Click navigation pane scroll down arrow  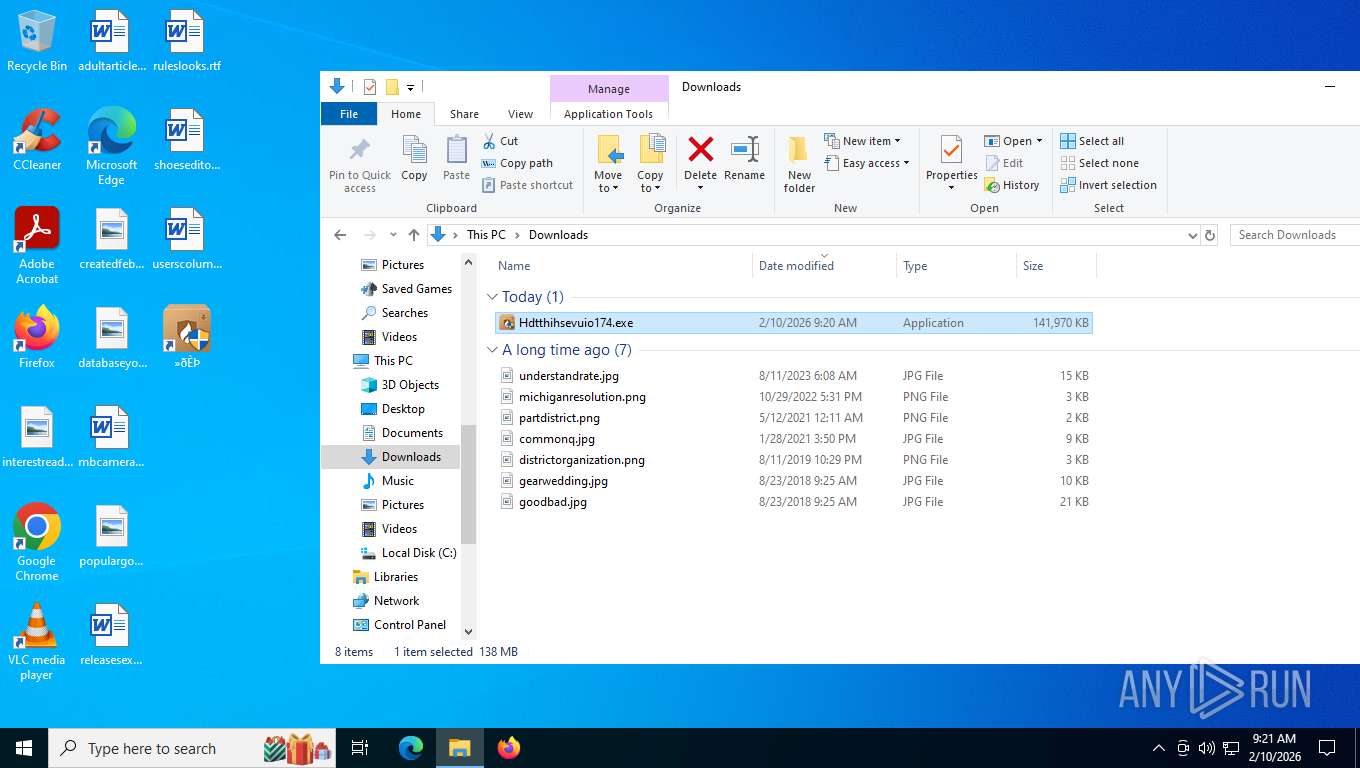click(468, 631)
